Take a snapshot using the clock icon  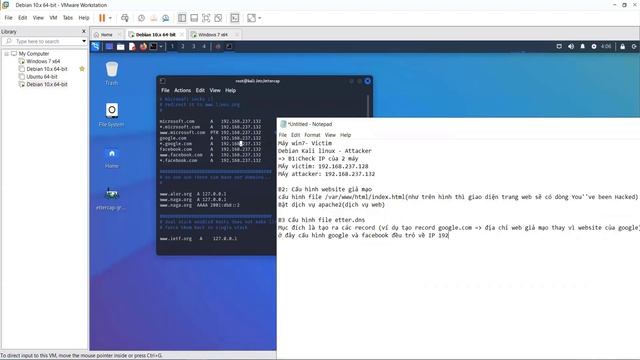coord(141,18)
